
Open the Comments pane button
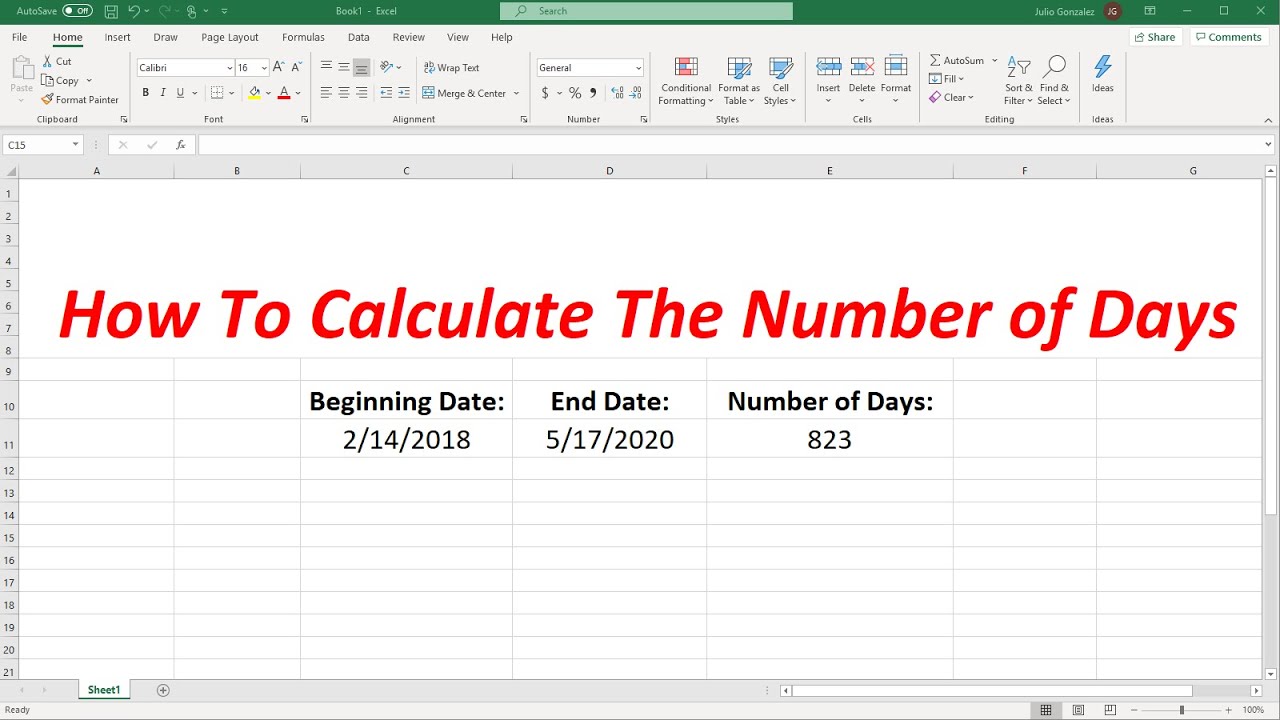(x=1229, y=37)
